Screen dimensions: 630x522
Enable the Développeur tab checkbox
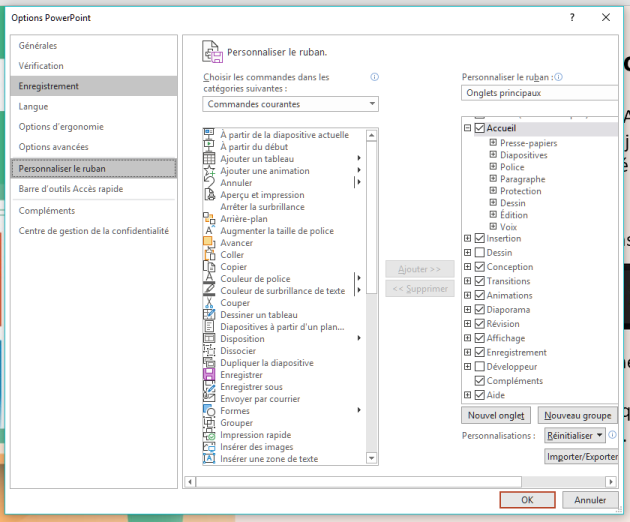point(480,367)
